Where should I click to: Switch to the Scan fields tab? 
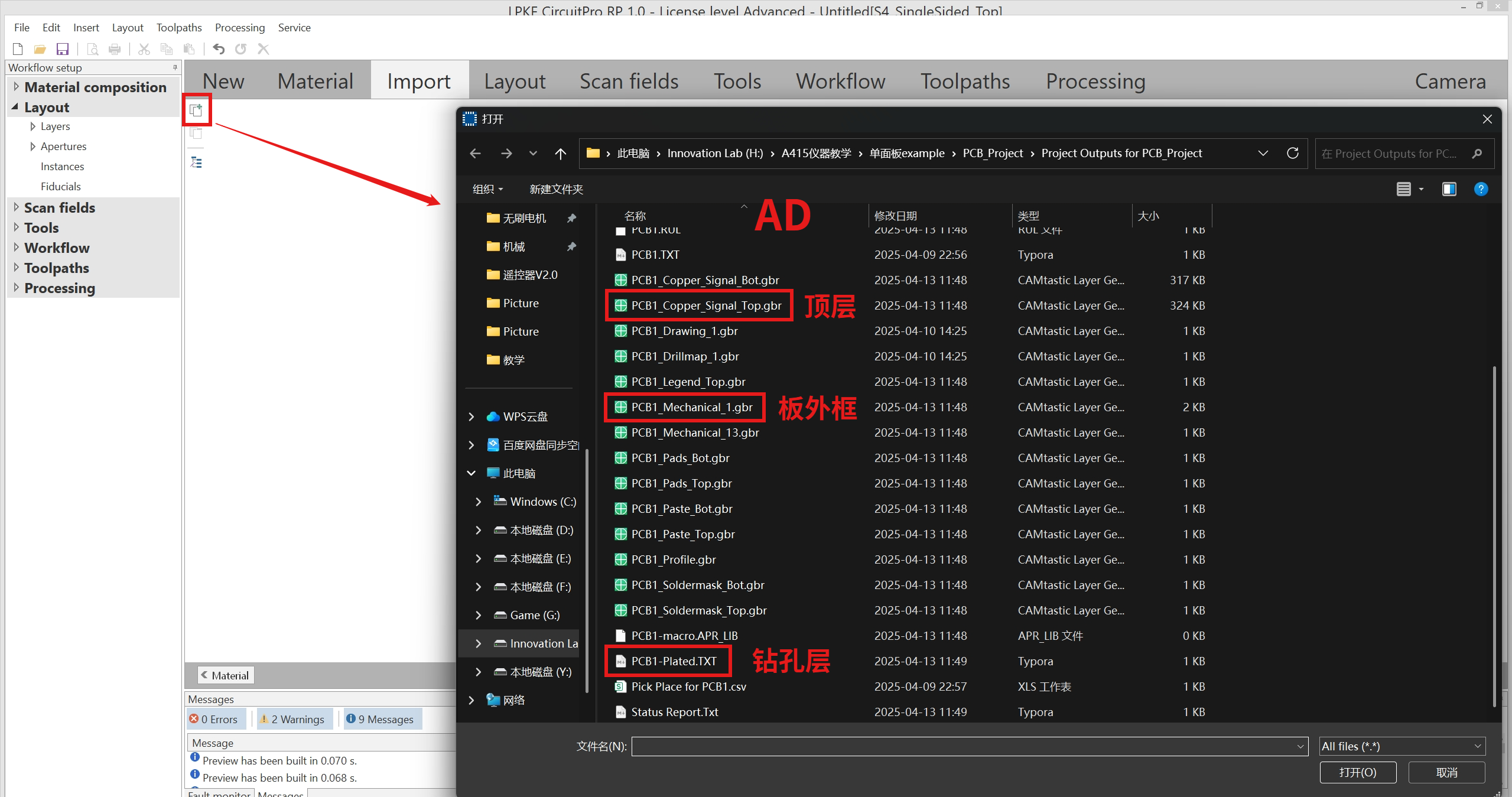629,82
